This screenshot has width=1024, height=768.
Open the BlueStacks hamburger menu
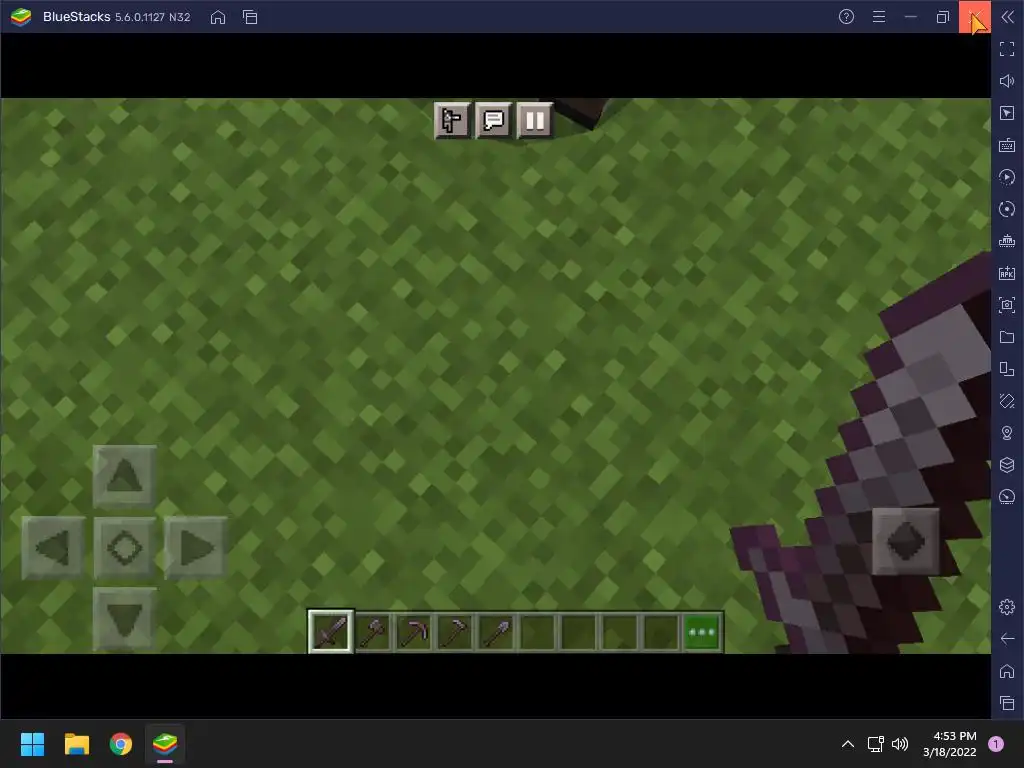tap(879, 17)
